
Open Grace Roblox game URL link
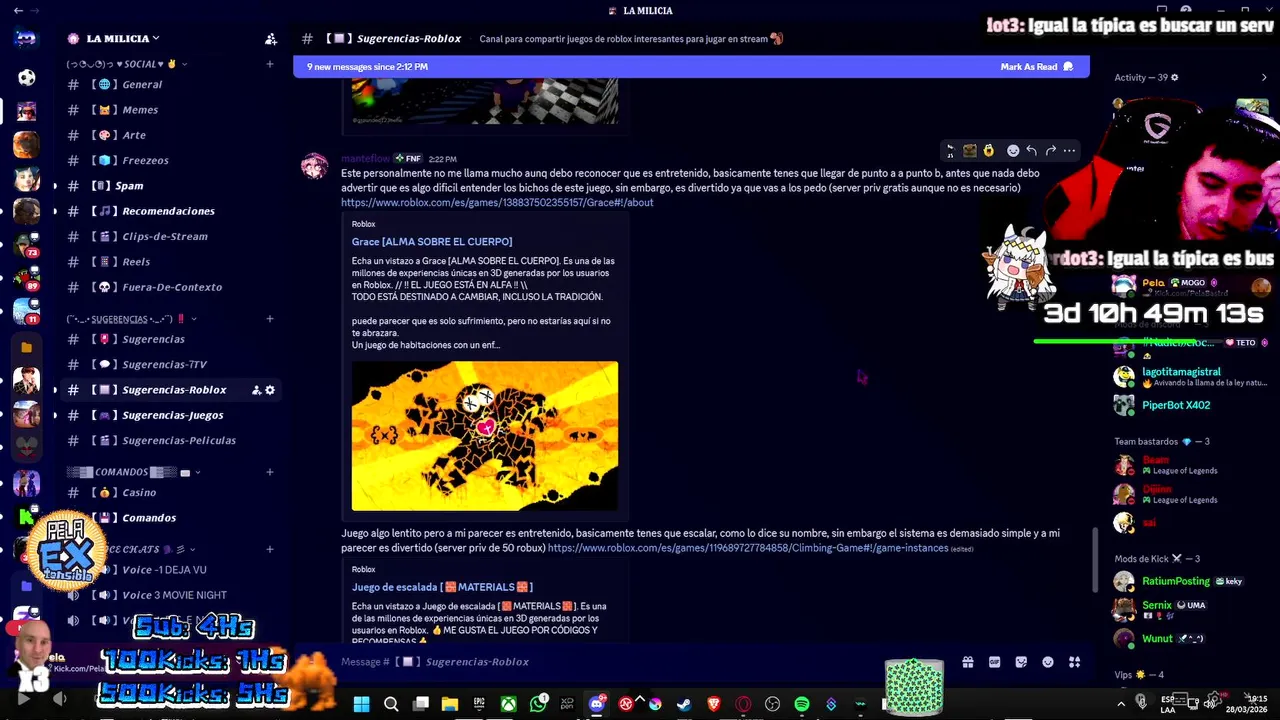497,202
